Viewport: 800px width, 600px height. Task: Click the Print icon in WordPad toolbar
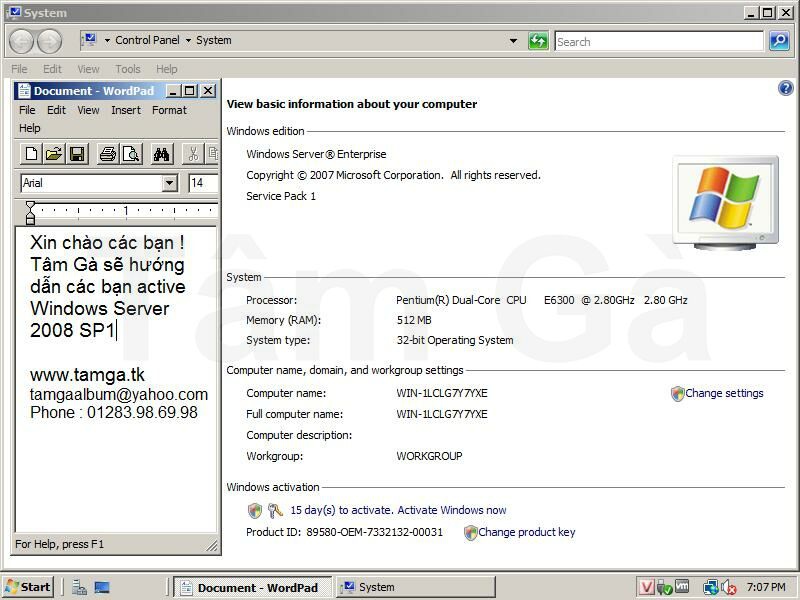[x=108, y=154]
